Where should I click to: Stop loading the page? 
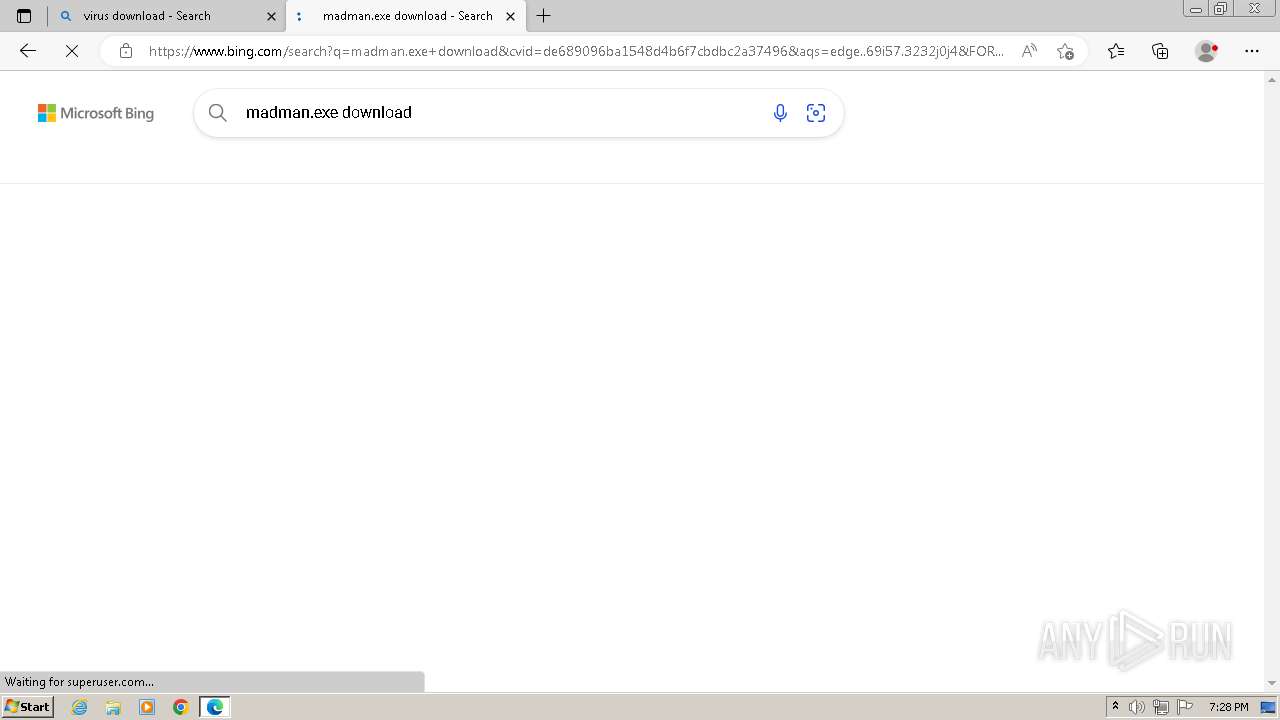72,51
